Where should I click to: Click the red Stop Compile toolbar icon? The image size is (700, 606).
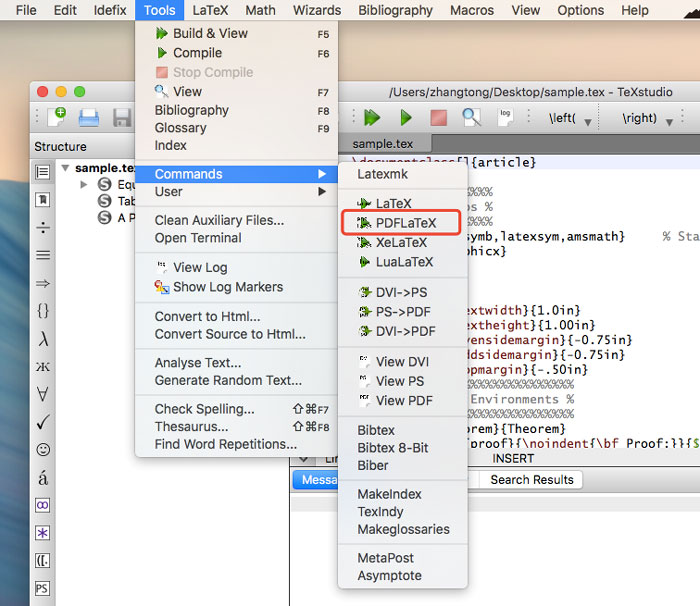pos(438,118)
